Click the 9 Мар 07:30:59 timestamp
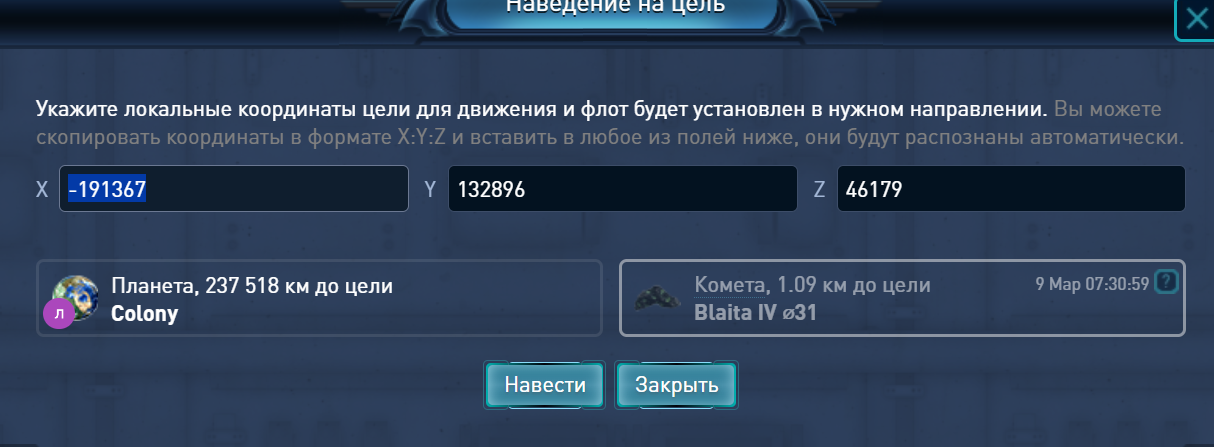 [1092, 283]
